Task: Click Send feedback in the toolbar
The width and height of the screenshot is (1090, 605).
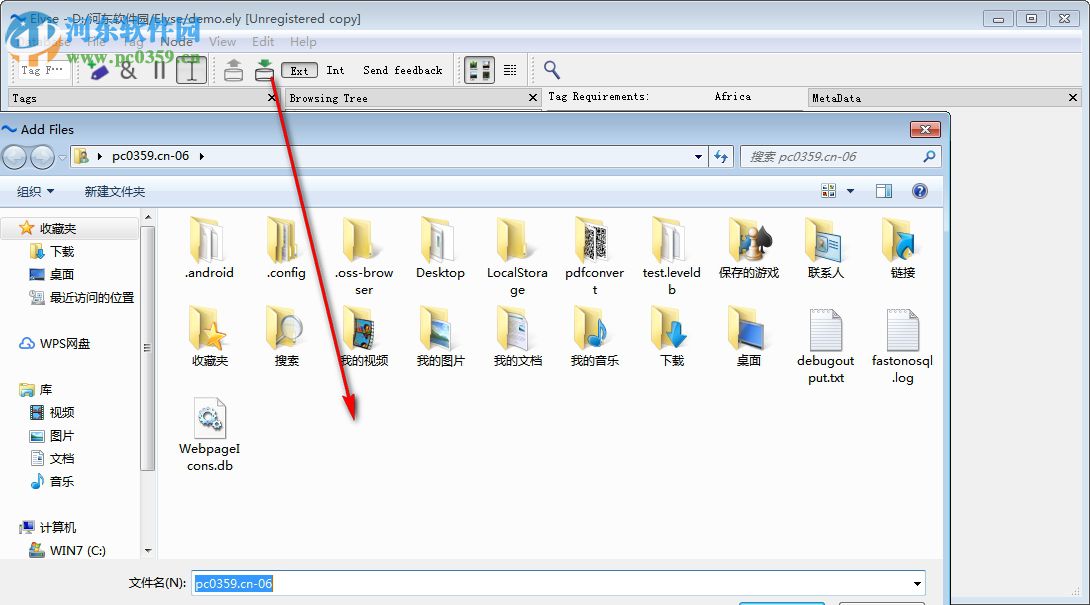Action: click(x=402, y=70)
